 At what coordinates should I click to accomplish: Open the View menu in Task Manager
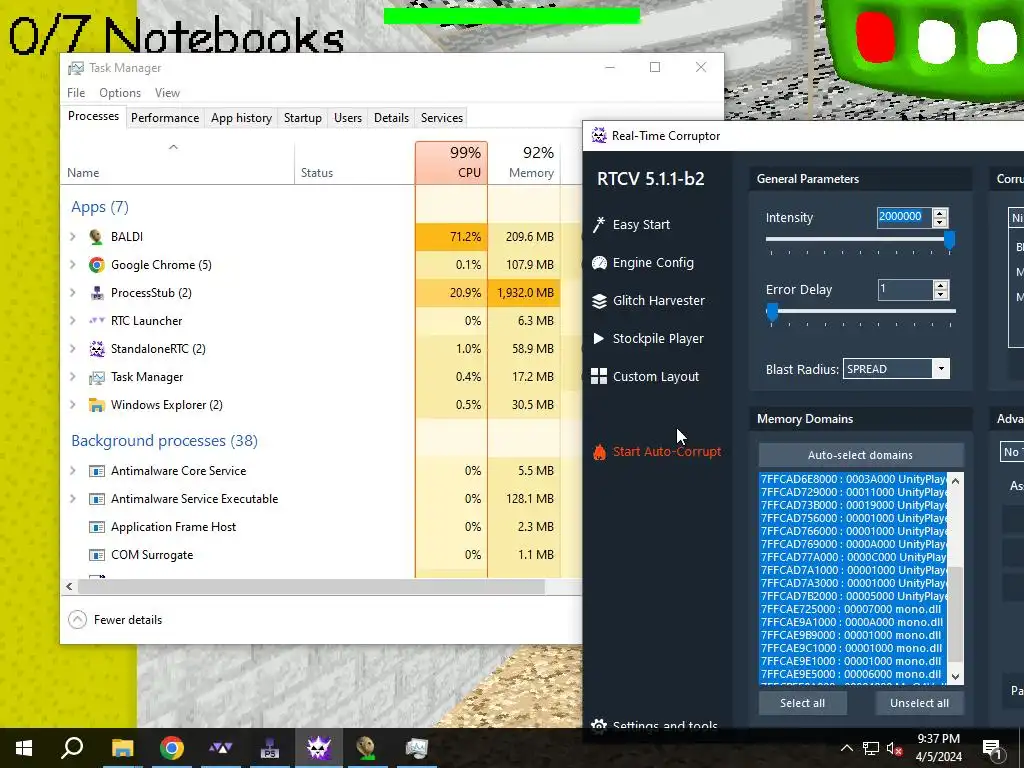coord(167,93)
